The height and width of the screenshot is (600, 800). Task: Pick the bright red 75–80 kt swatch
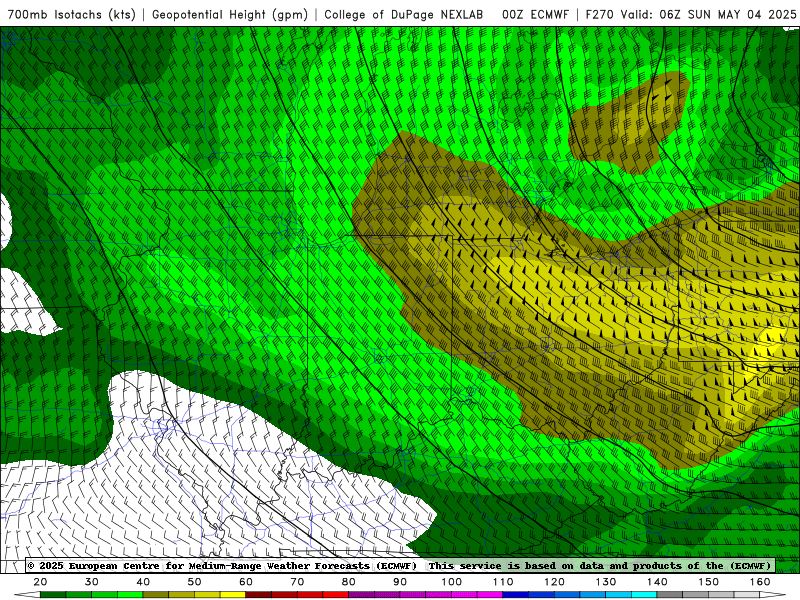pyautogui.click(x=336, y=595)
